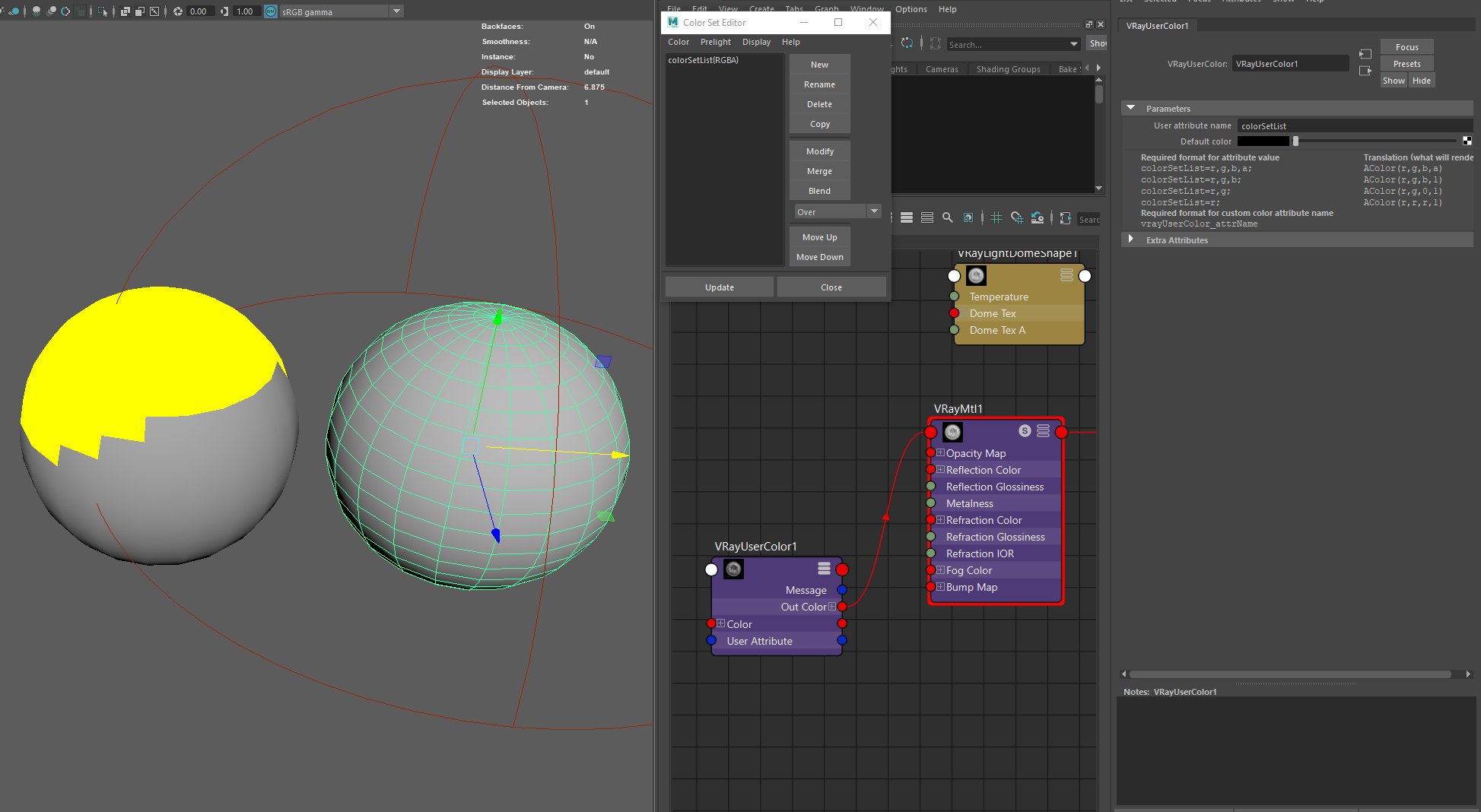1481x812 pixels.
Task: Switch to the Shading Groups tab
Action: tap(1008, 69)
